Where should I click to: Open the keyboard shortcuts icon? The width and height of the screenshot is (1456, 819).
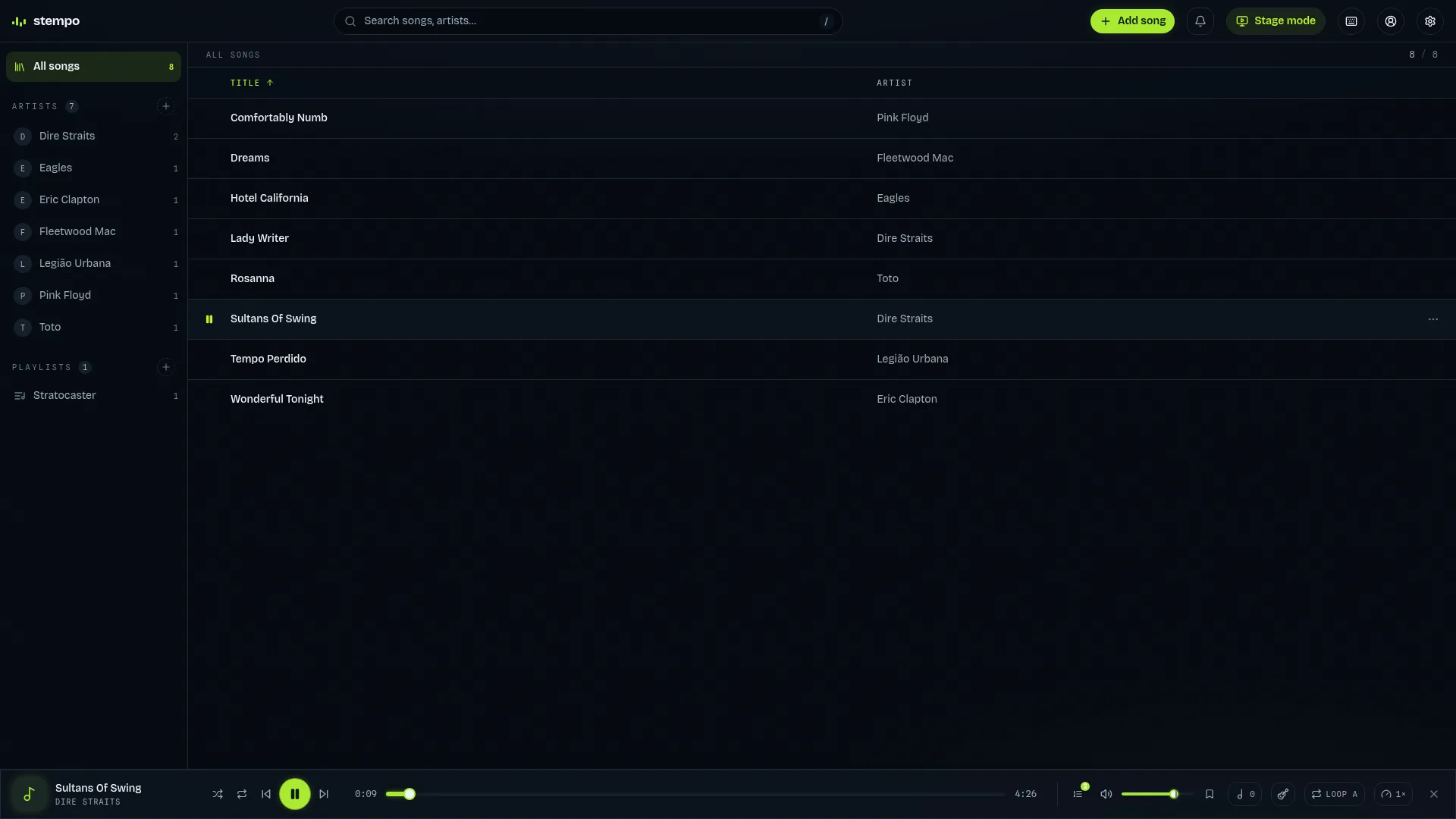pyautogui.click(x=1351, y=21)
